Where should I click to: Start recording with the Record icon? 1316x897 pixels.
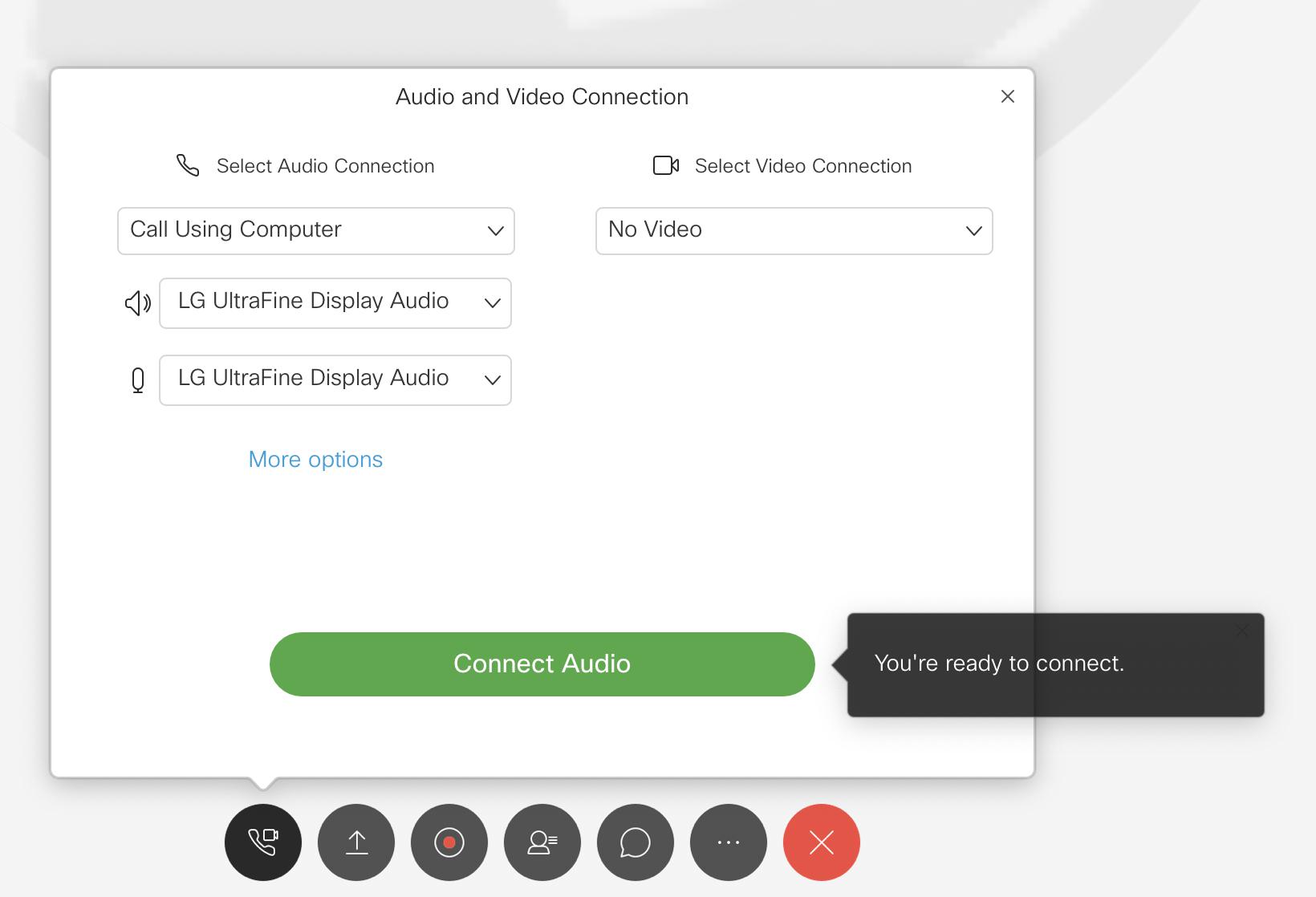(449, 842)
